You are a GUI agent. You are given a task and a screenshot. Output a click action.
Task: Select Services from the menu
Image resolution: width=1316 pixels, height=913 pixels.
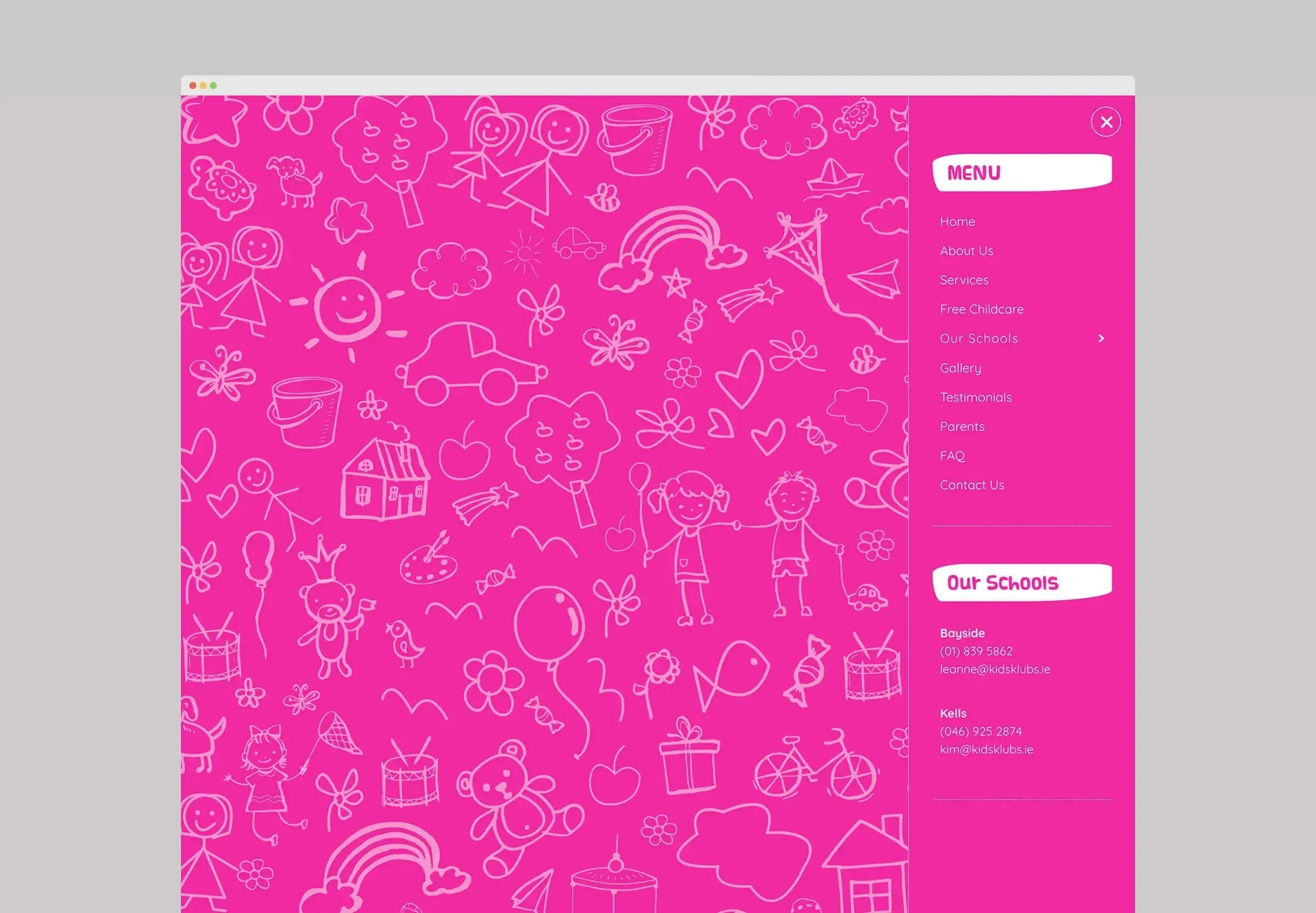[x=963, y=280]
